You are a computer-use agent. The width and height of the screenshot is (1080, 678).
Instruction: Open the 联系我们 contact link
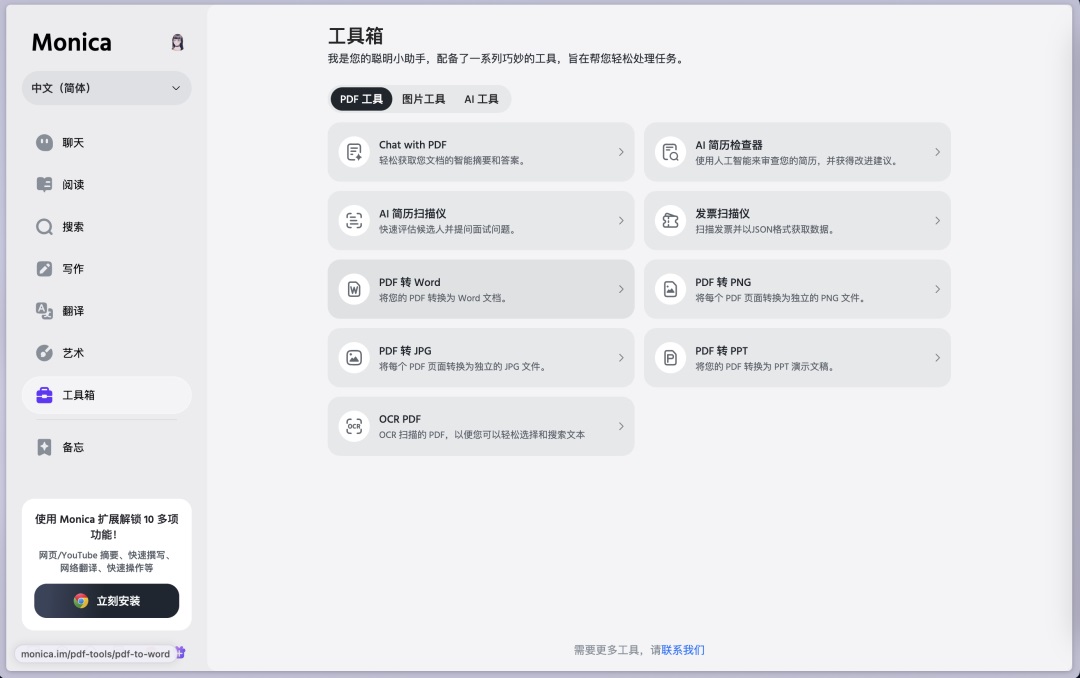tap(683, 650)
